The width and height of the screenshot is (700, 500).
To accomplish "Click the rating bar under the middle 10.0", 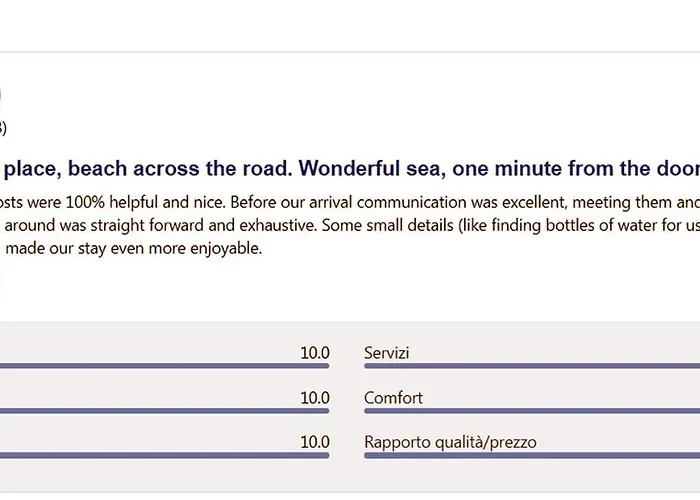I will click(x=164, y=411).
